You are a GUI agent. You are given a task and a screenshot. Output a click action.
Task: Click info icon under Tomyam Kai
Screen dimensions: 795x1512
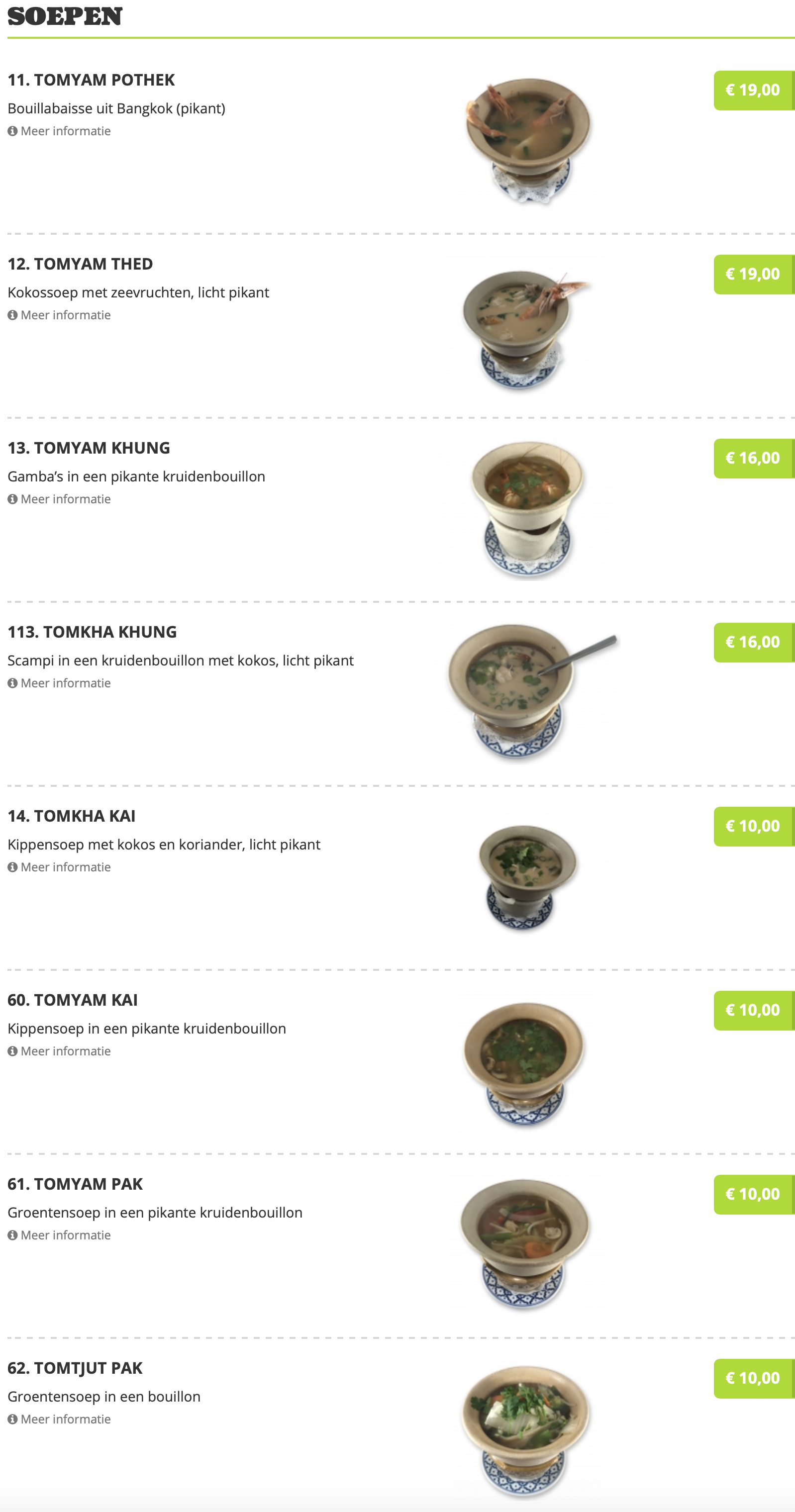coord(12,1051)
